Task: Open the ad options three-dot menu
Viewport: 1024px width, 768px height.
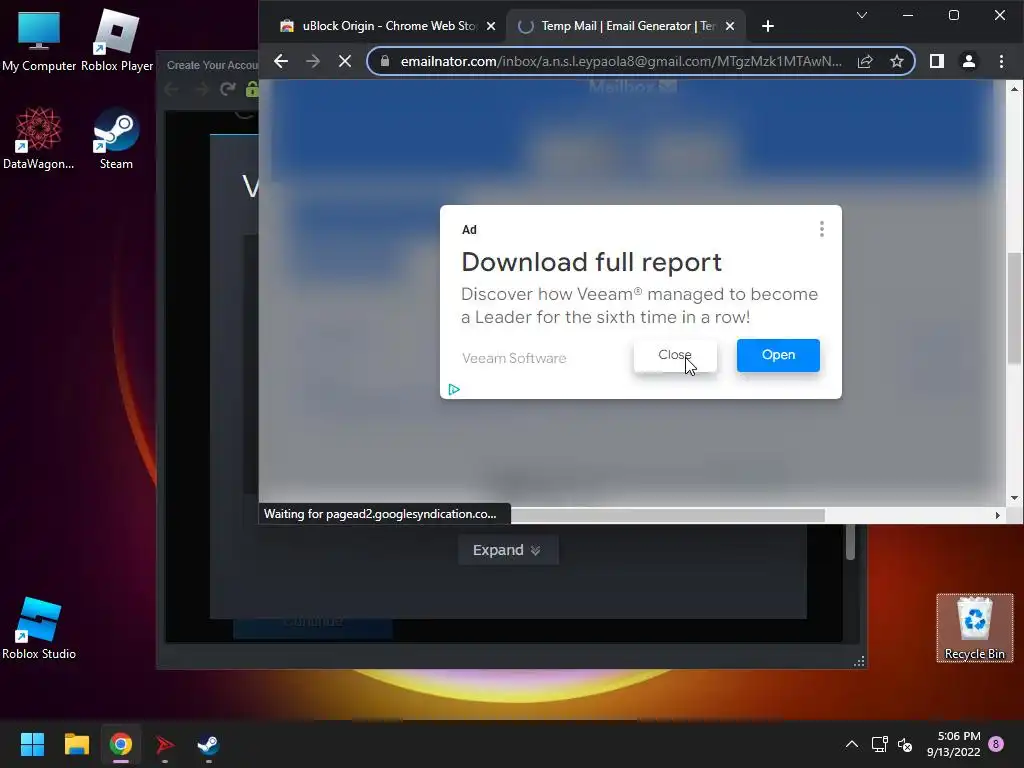Action: click(x=822, y=229)
